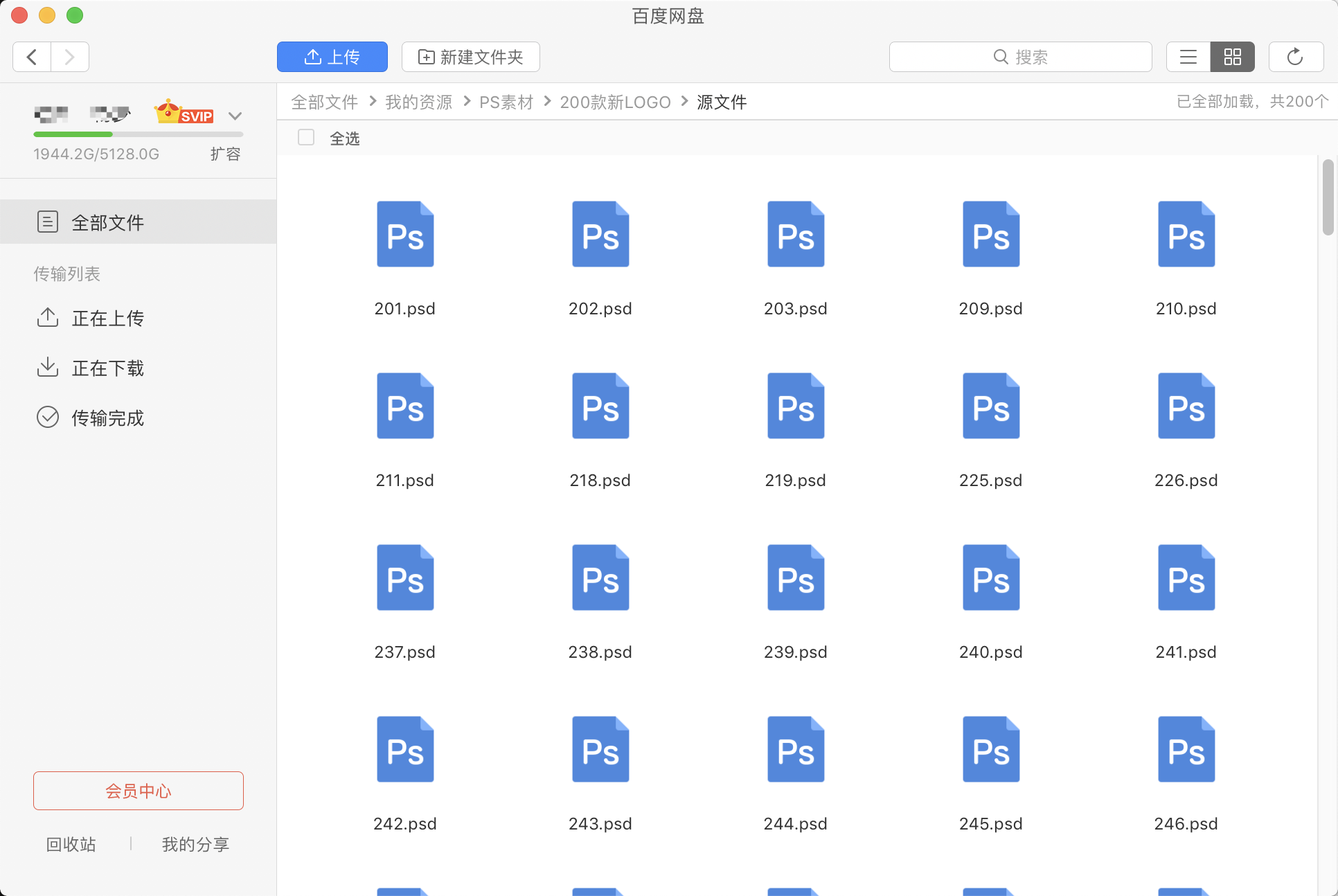
Task: Select the 203.psd file icon
Action: pyautogui.click(x=796, y=234)
